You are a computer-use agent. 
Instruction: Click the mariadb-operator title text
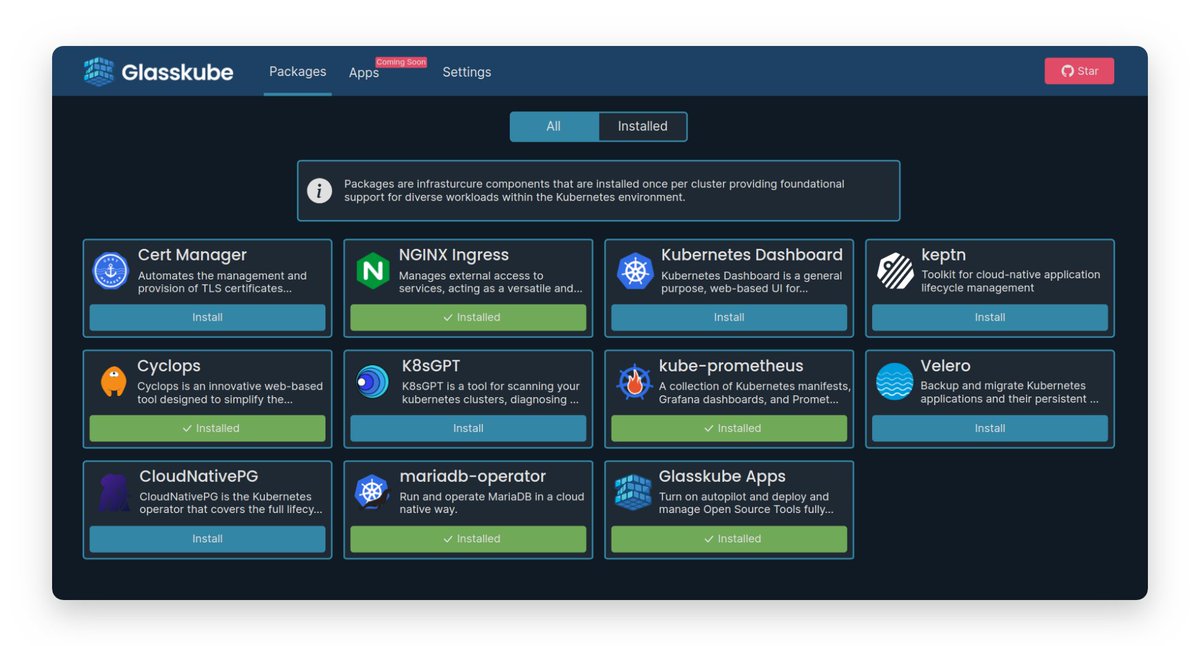[473, 476]
